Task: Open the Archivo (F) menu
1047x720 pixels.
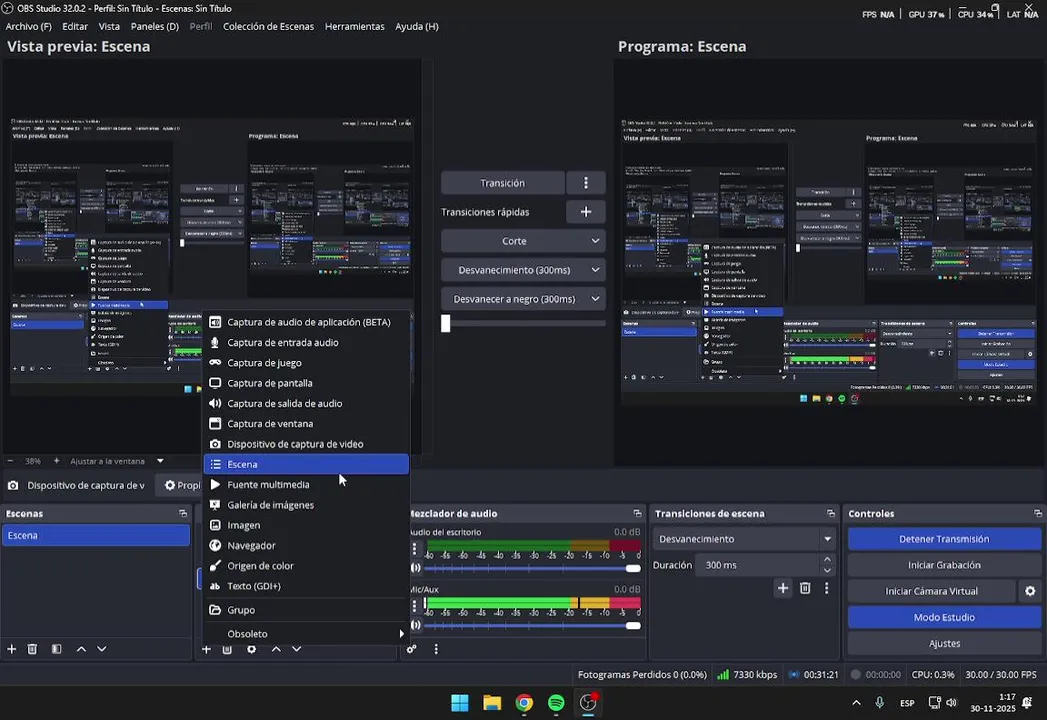Action: (x=29, y=27)
